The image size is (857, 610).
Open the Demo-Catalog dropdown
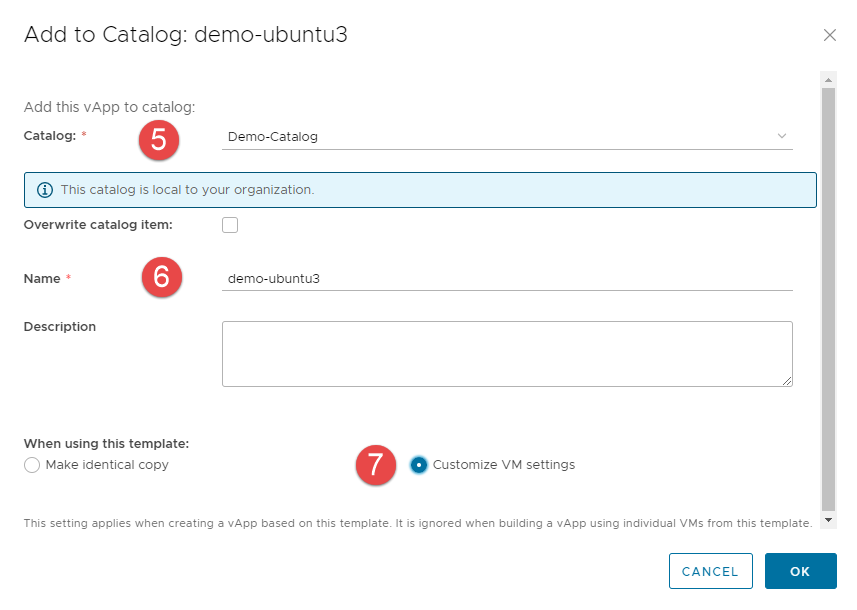click(x=500, y=137)
